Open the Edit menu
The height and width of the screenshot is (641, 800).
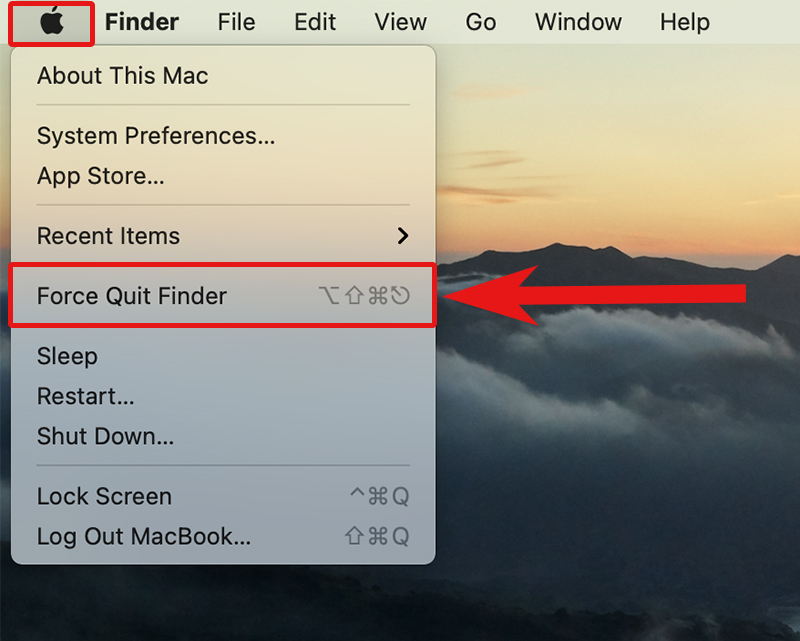tap(315, 22)
